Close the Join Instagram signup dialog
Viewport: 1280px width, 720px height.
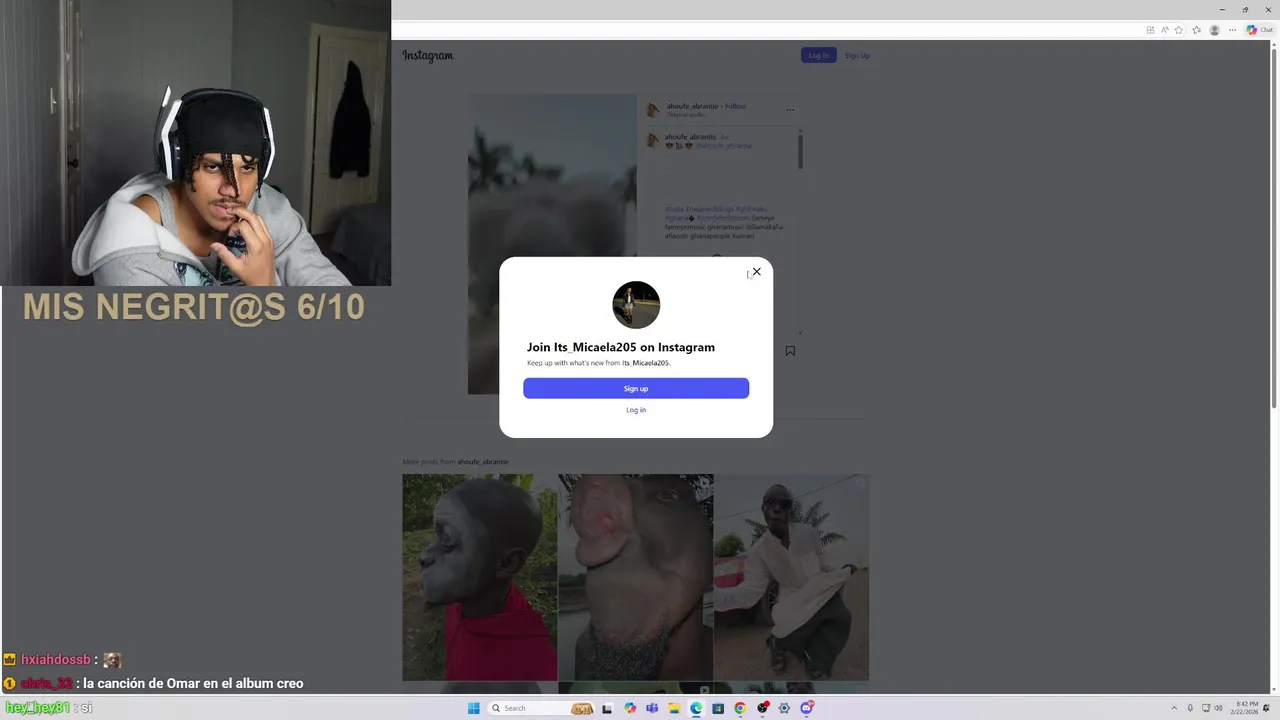757,271
